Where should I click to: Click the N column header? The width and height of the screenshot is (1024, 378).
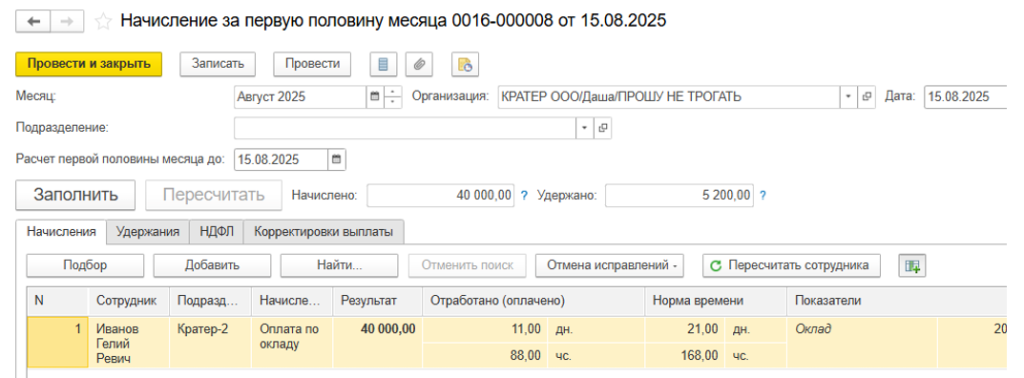click(57, 300)
